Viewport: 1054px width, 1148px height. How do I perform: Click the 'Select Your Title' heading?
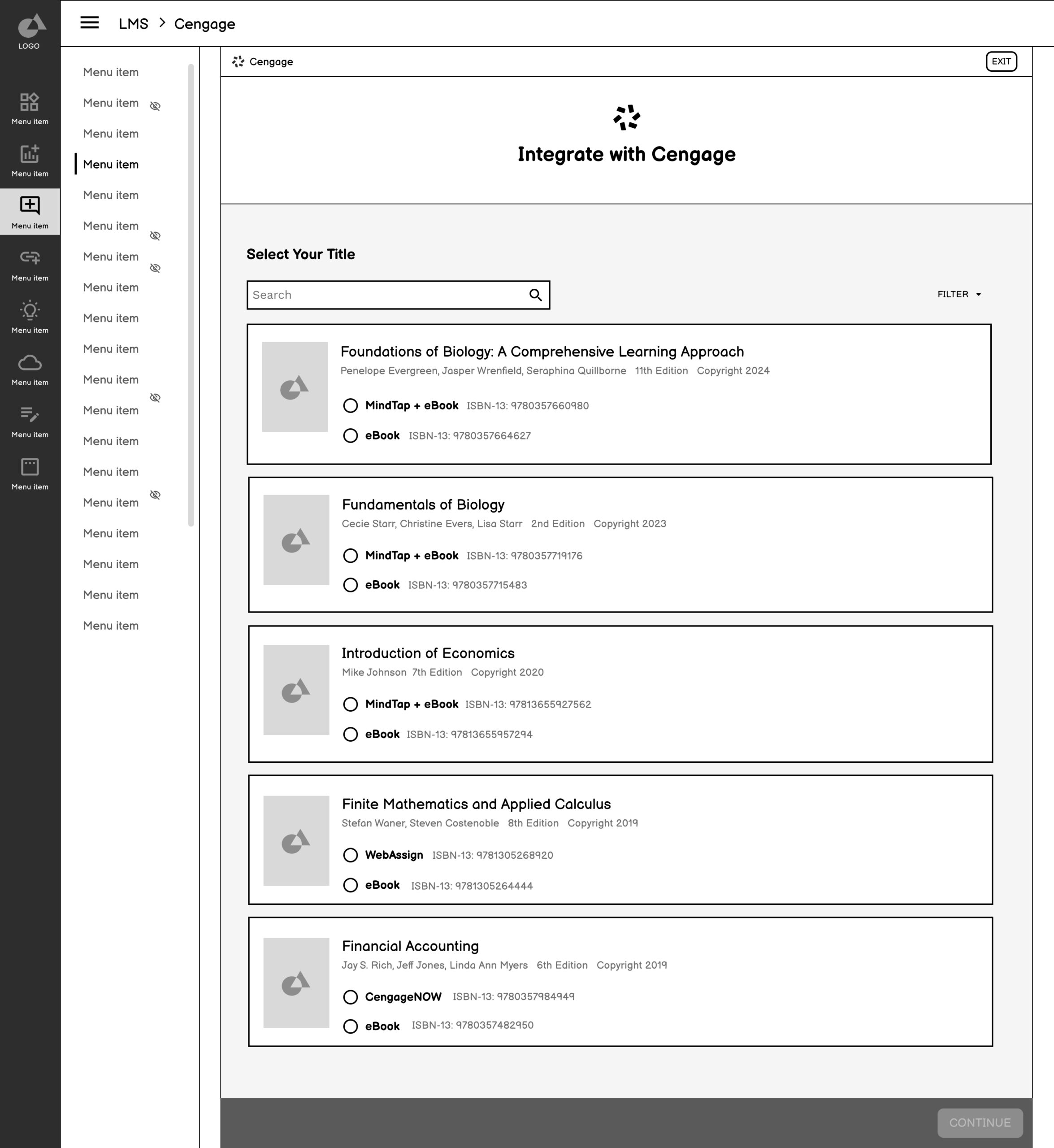tap(300, 254)
